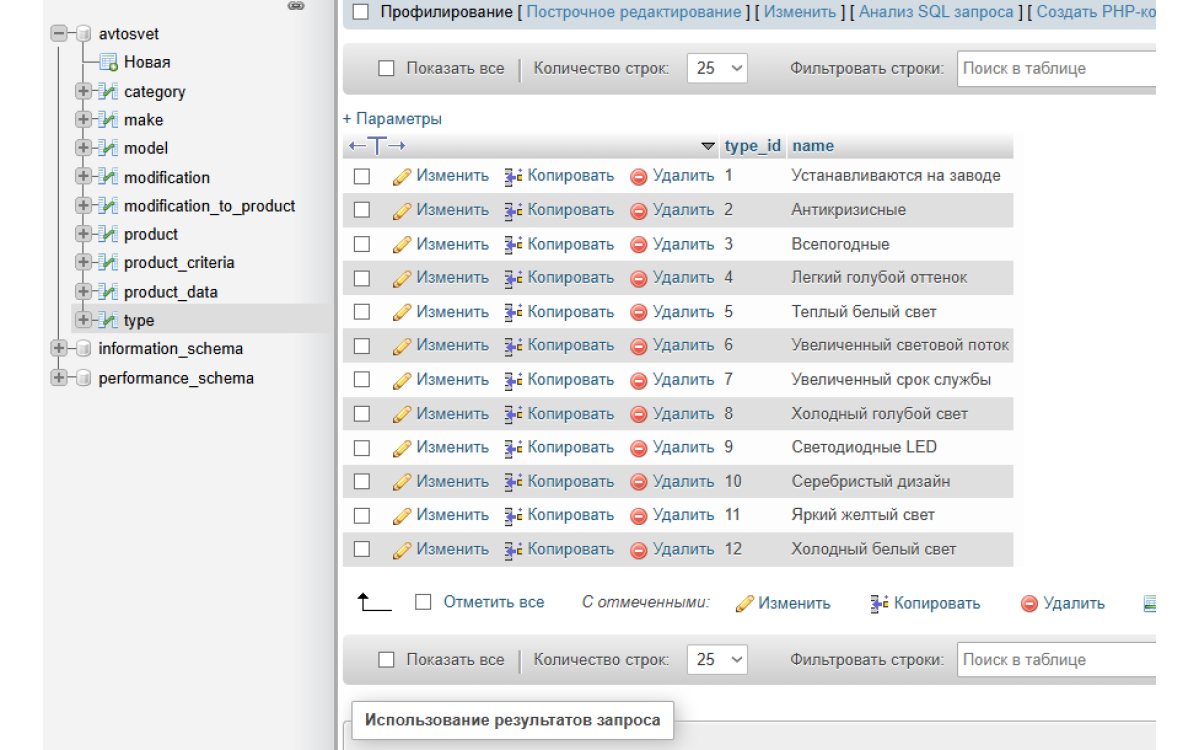Click the product table icon in tree
This screenshot has width=1200, height=750.
109,235
